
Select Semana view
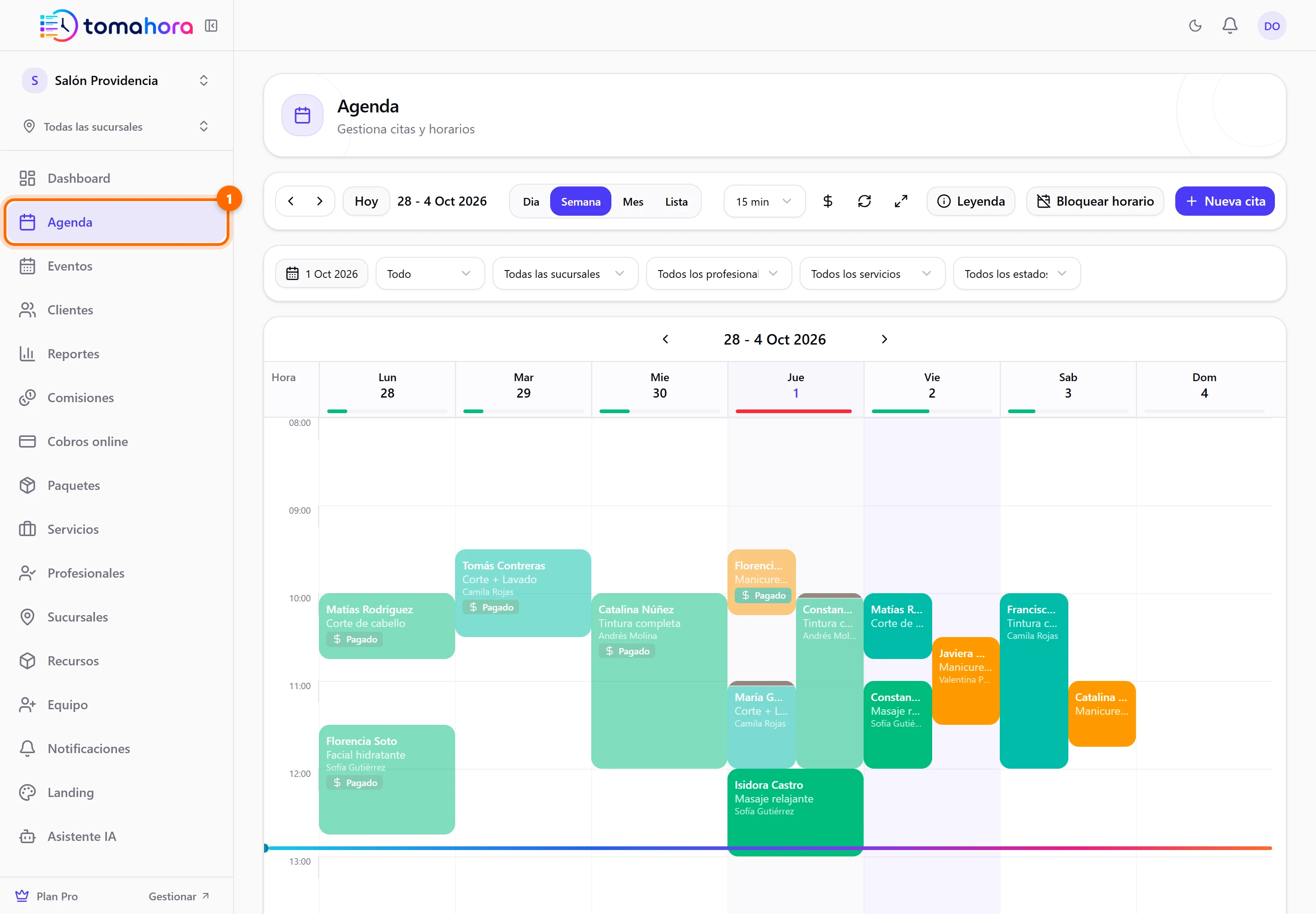click(x=581, y=202)
